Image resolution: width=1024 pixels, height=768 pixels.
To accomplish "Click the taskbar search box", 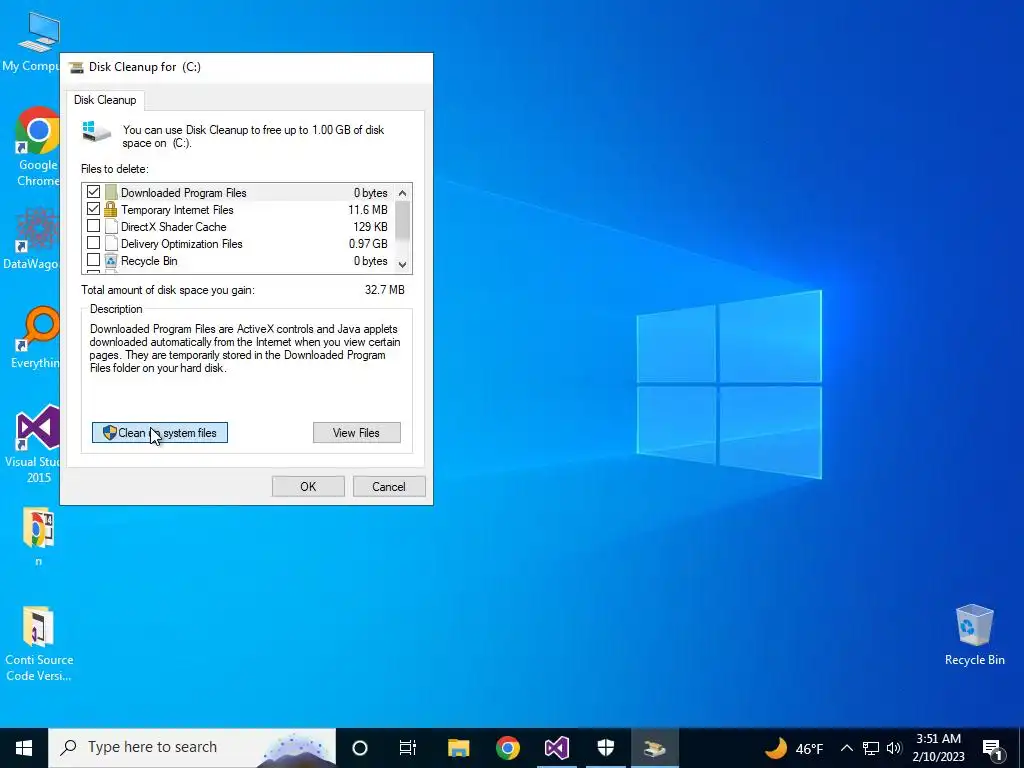I will pos(192,748).
